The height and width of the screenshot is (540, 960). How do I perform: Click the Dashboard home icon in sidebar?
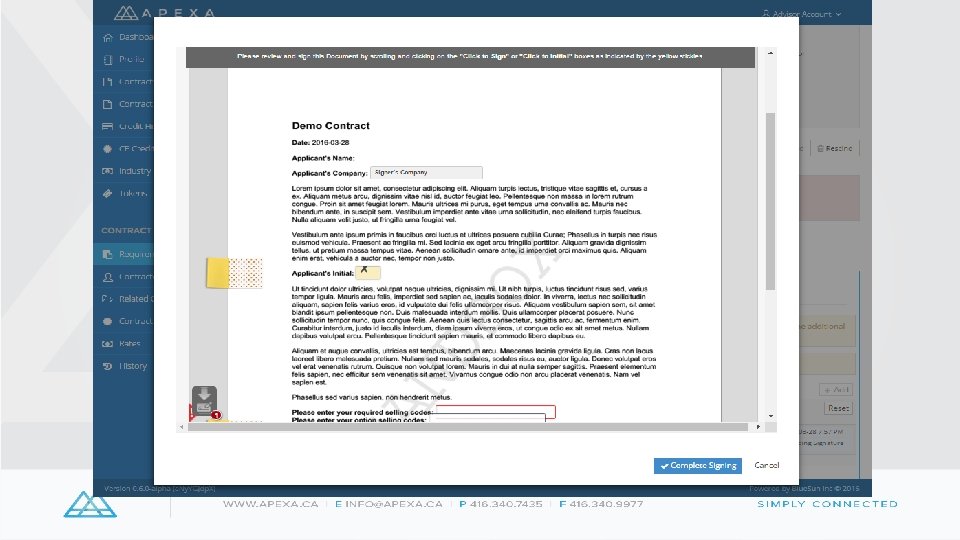(x=108, y=37)
